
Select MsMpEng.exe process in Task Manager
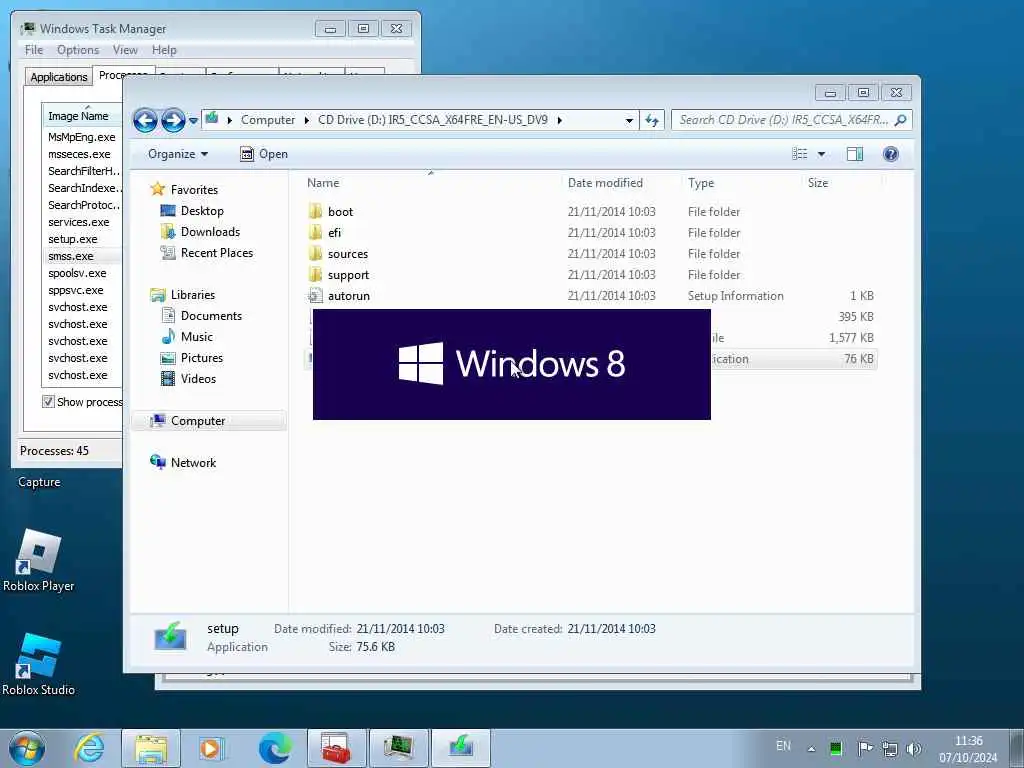pos(82,137)
